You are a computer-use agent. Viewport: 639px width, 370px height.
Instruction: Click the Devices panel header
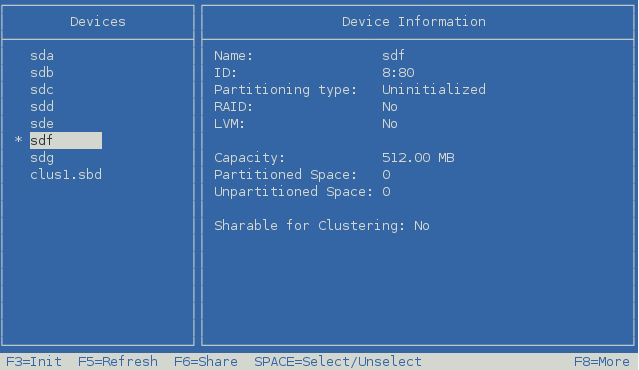[x=98, y=22]
